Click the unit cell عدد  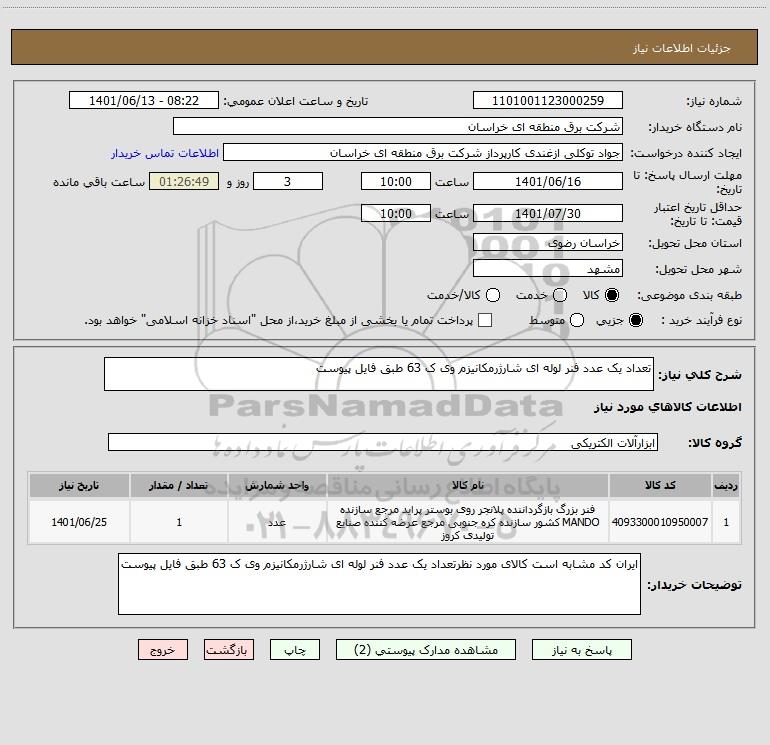(277, 522)
